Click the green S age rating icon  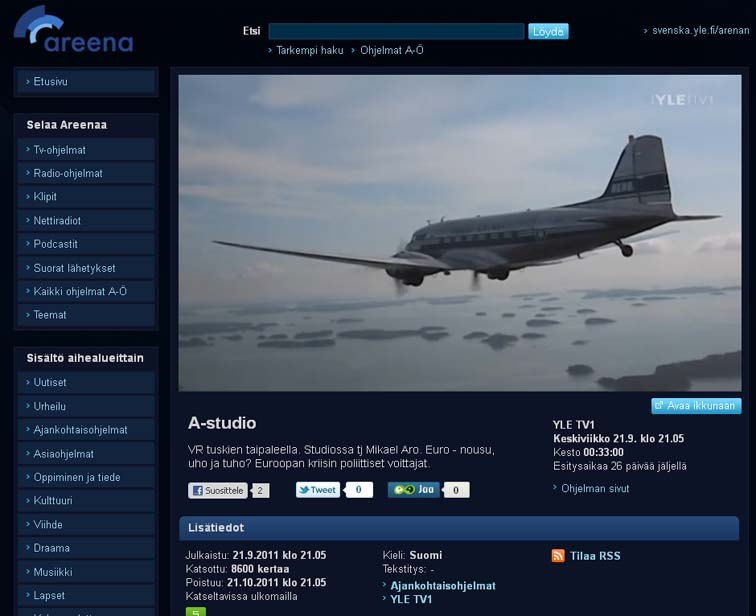point(195,611)
